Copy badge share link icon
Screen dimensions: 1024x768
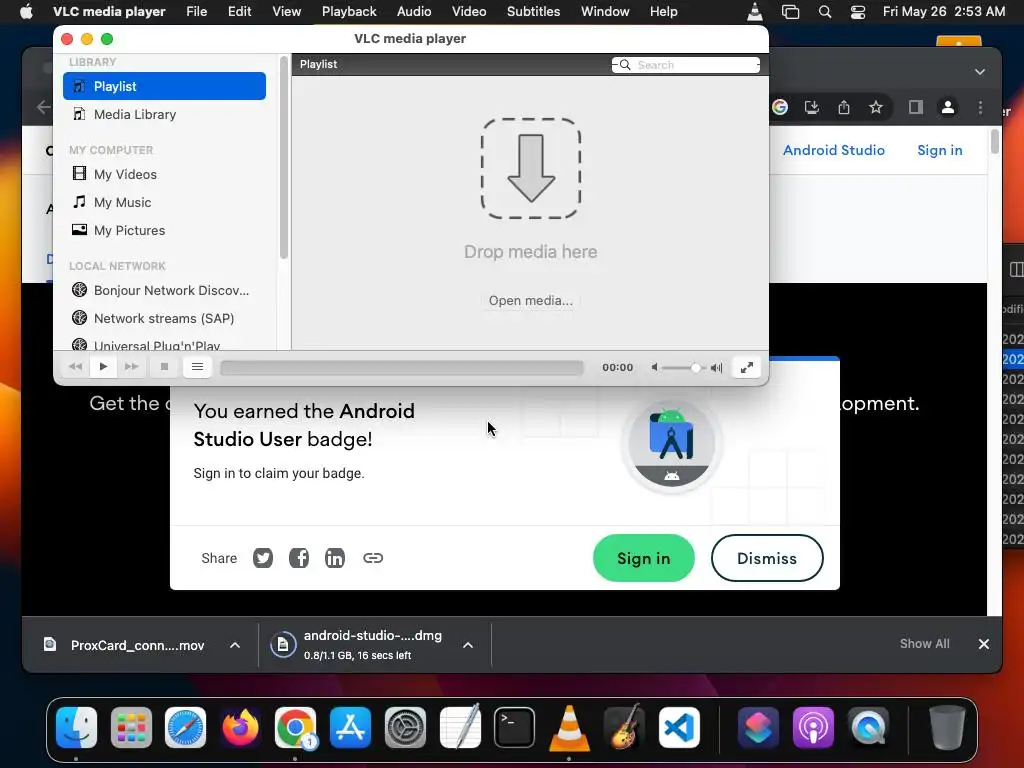click(x=373, y=558)
